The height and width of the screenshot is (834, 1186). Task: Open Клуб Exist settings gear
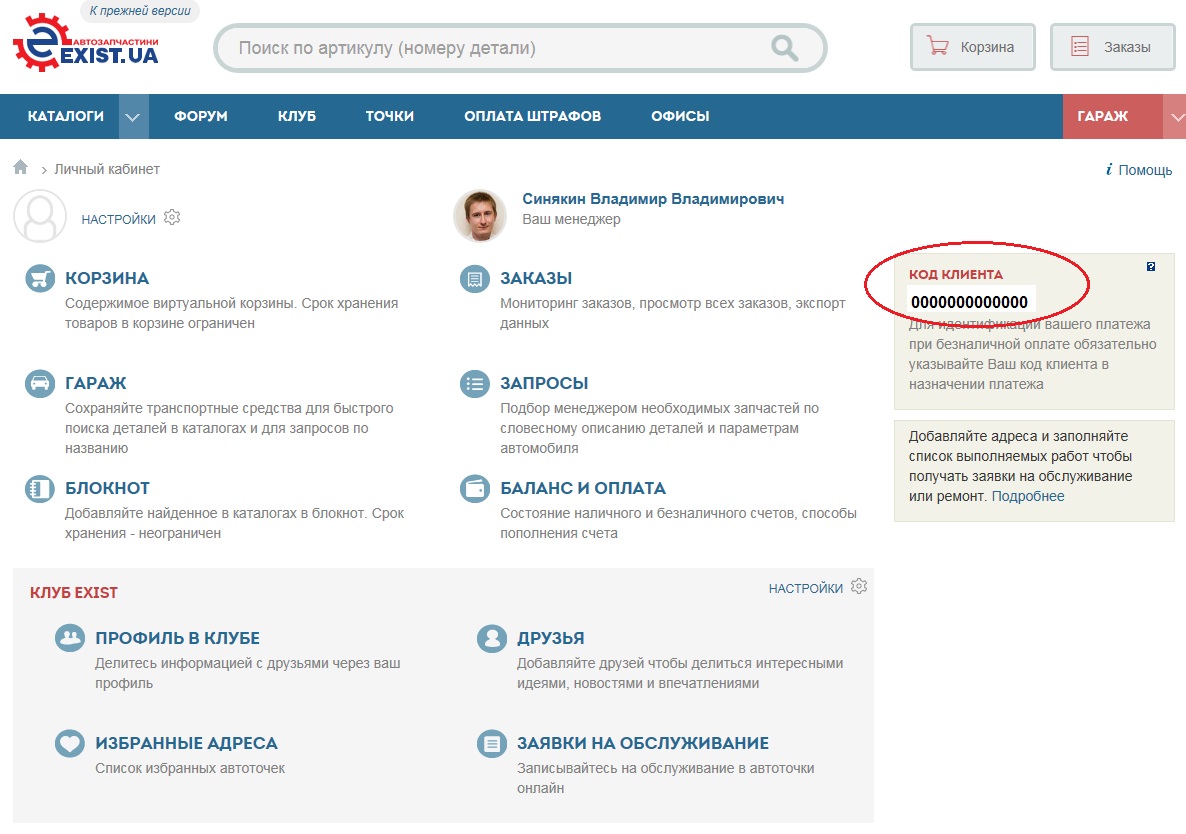click(x=859, y=587)
